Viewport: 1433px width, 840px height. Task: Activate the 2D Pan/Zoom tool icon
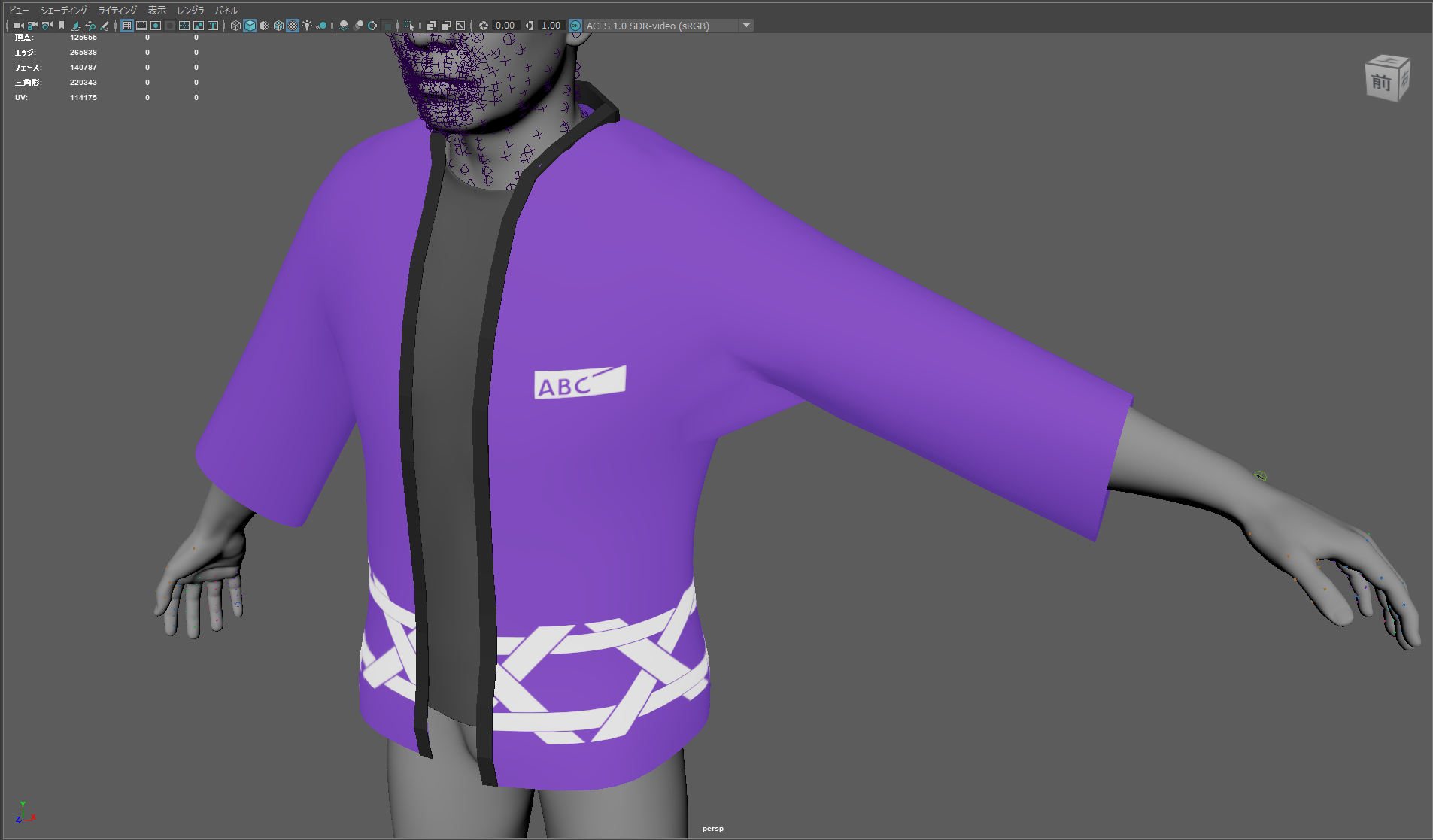(x=90, y=26)
